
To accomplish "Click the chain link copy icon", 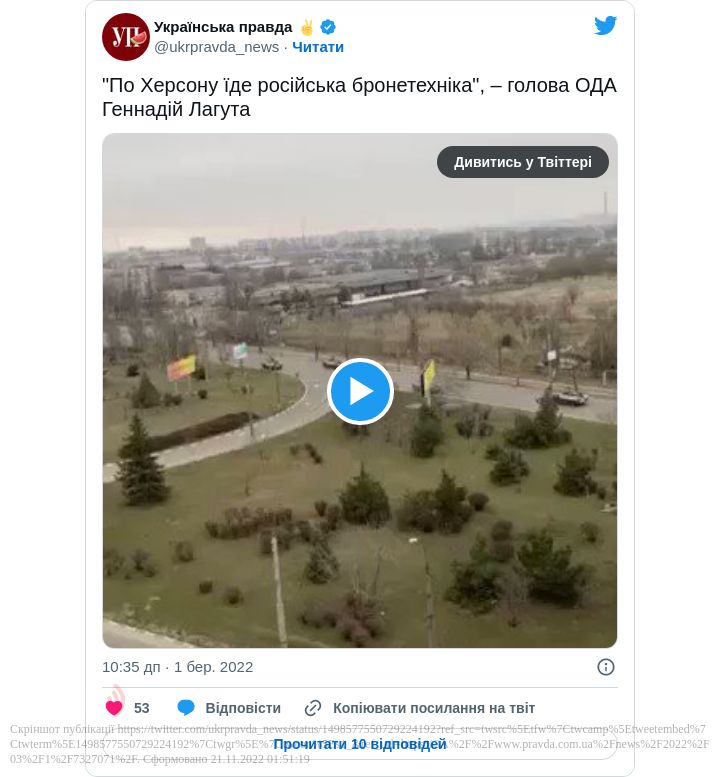I will (313, 708).
